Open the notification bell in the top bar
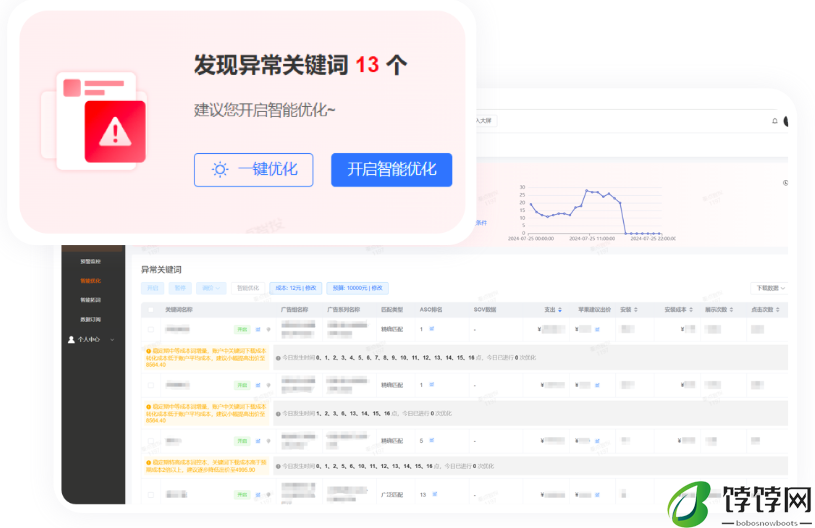 pos(774,121)
